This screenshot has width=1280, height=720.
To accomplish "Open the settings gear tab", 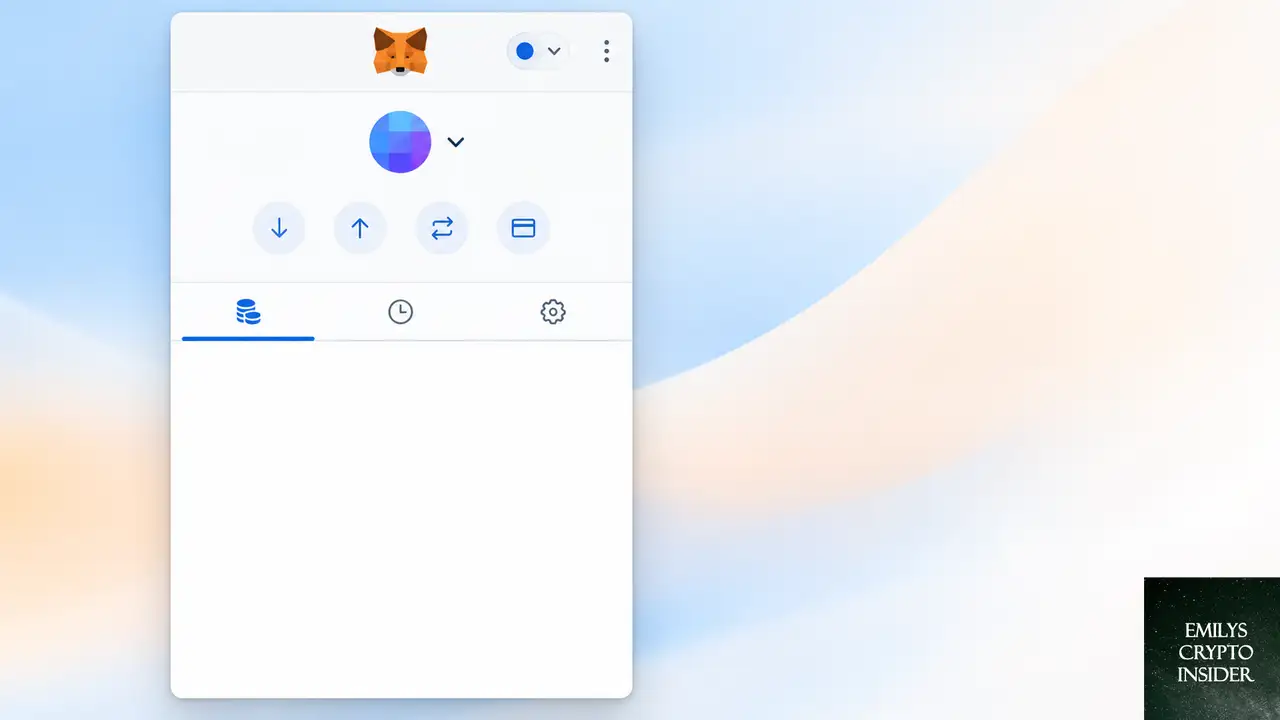I will pos(553,312).
